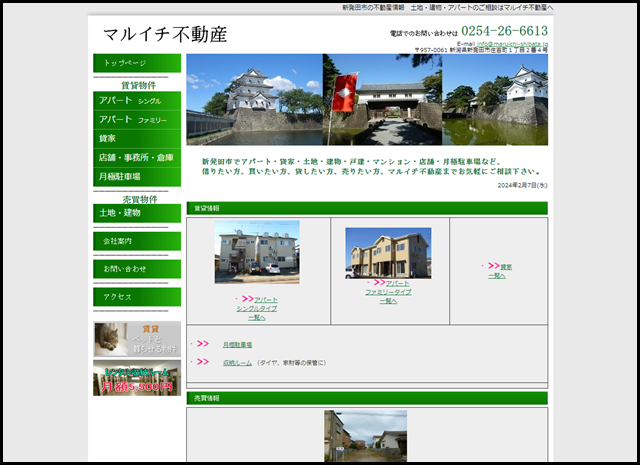Open the トップページ menu button
Image resolution: width=640 pixels, height=465 pixels.
(x=137, y=63)
